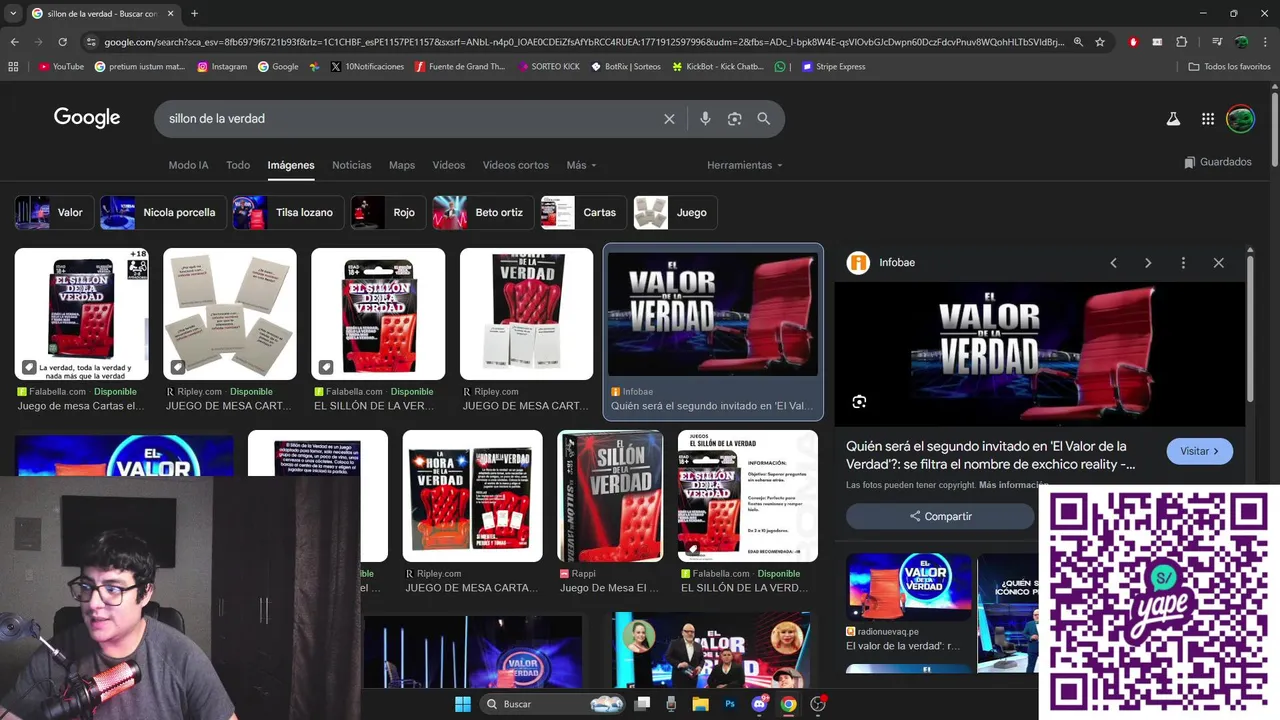
Task: Open File Explorer from the taskbar
Action: (x=701, y=704)
